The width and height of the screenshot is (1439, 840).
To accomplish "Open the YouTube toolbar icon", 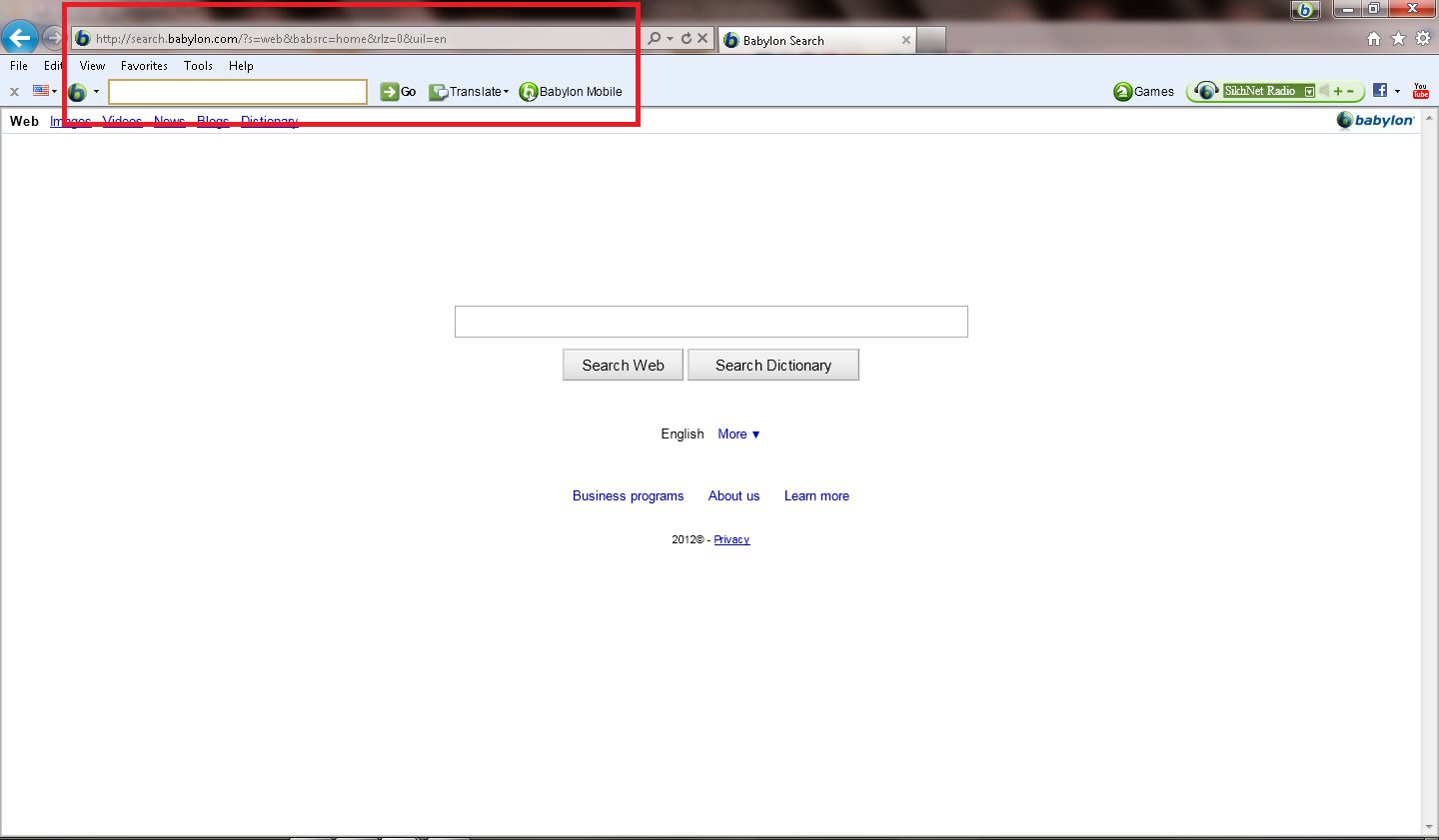I will 1421,91.
